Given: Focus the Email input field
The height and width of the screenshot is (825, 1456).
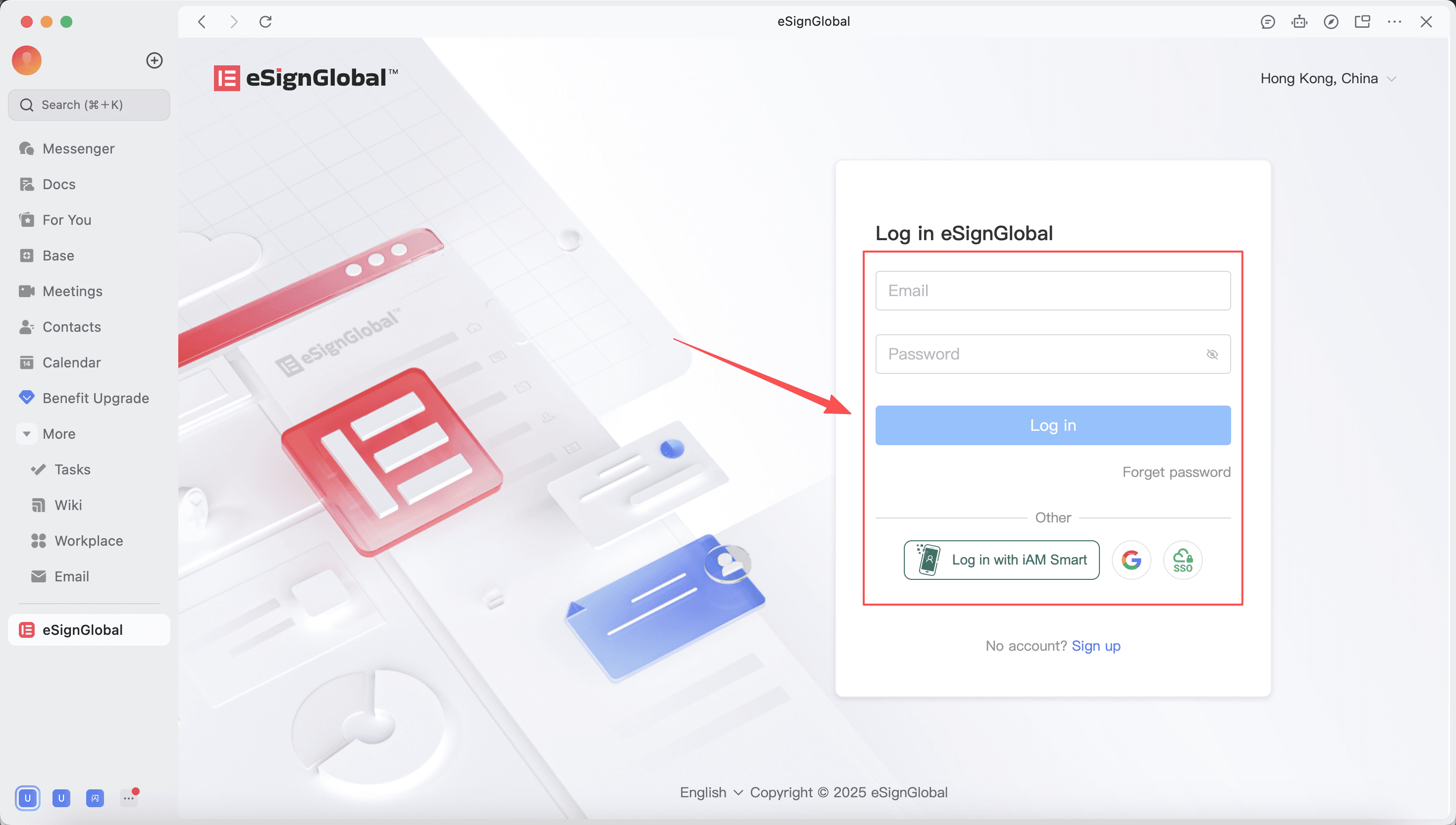Looking at the screenshot, I should coord(1052,291).
